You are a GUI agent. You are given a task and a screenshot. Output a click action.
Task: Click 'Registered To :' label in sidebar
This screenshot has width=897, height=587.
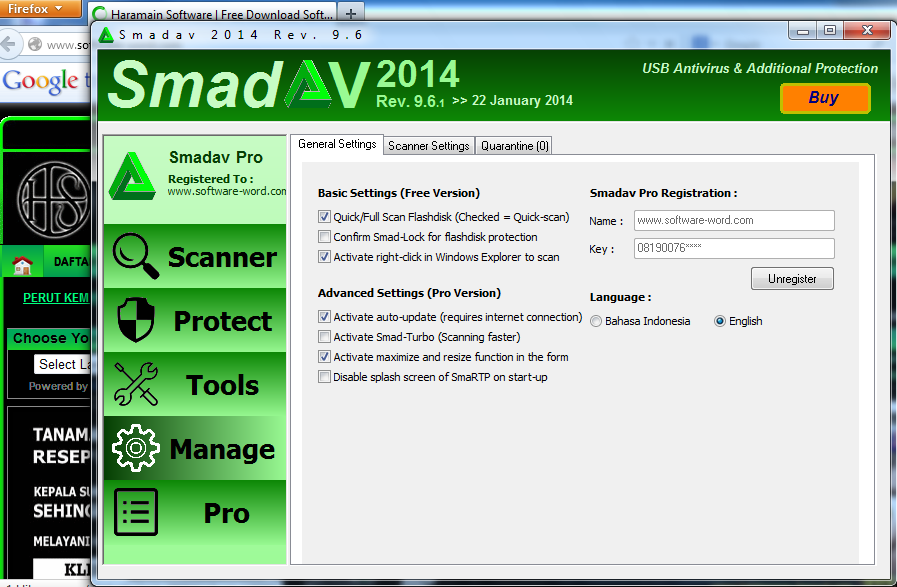(211, 179)
